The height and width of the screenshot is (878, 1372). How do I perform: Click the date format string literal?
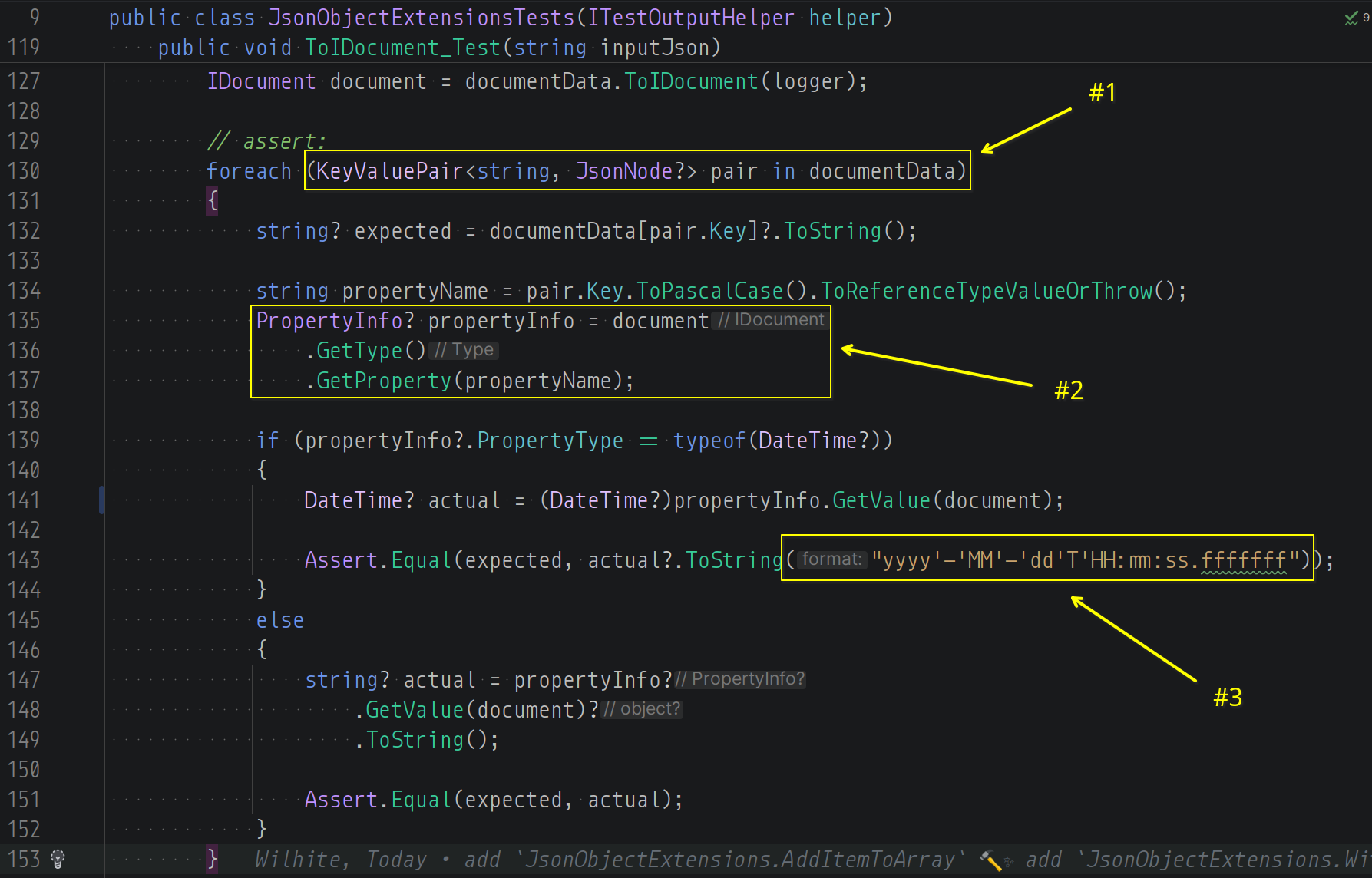tap(1086, 560)
